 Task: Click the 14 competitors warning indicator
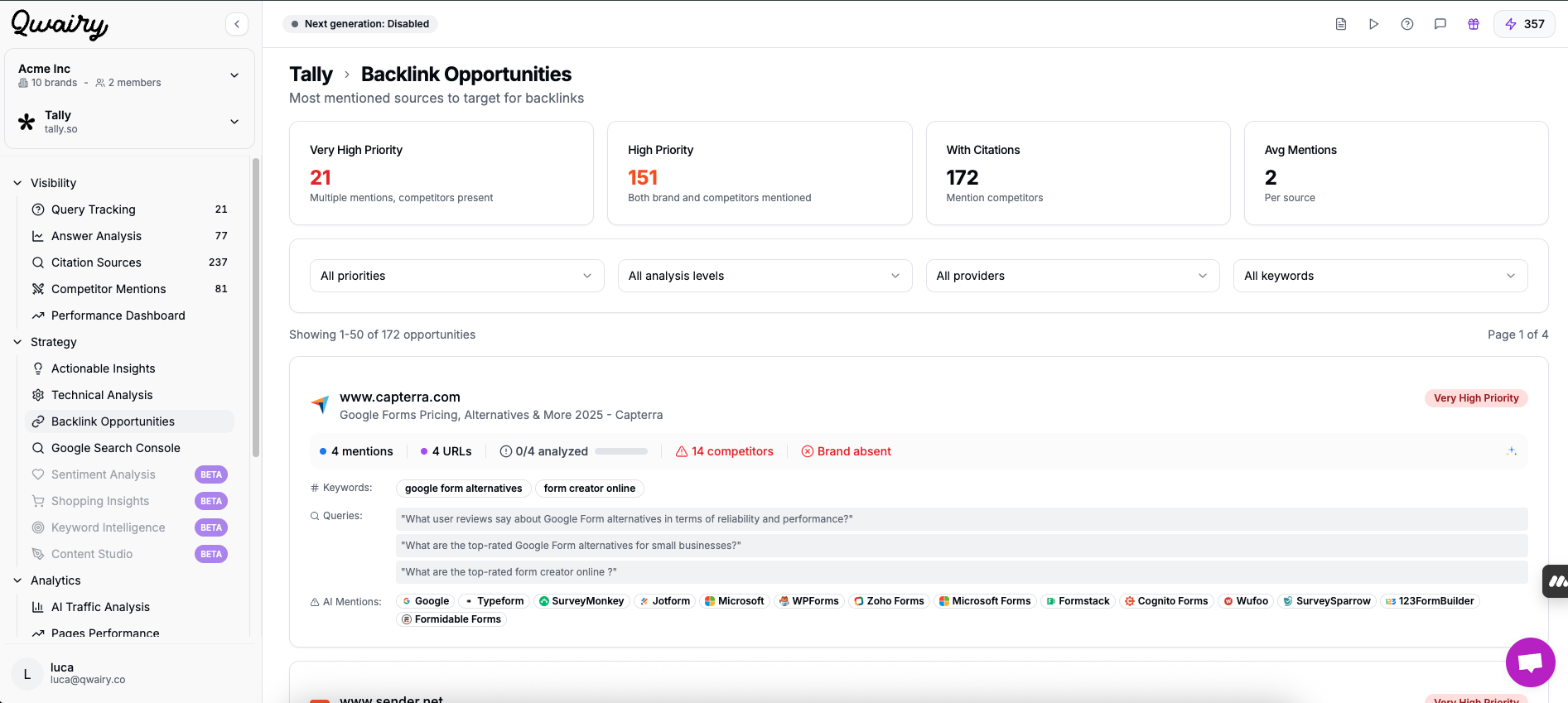click(725, 451)
